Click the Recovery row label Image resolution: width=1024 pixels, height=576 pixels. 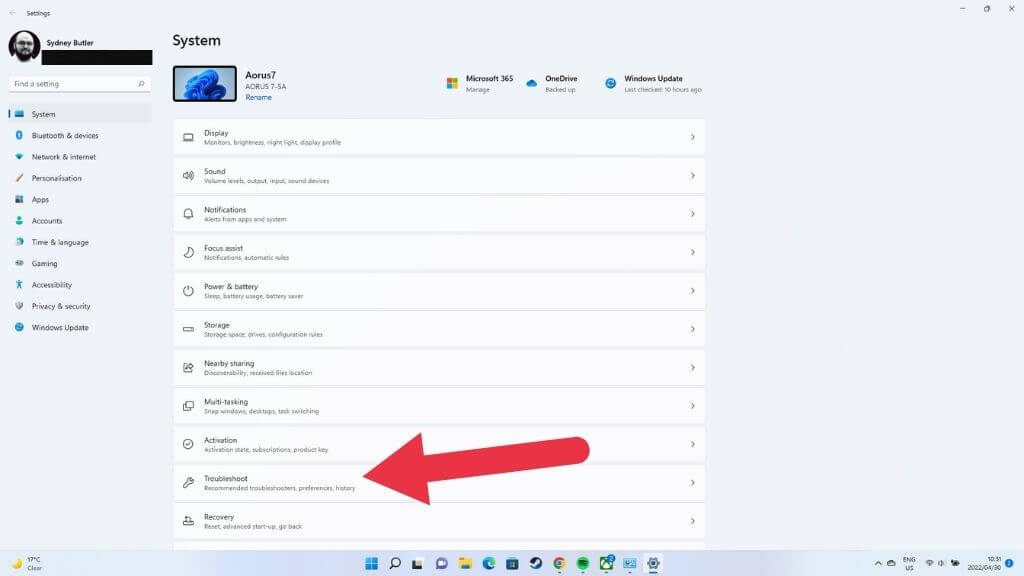pyautogui.click(x=219, y=517)
